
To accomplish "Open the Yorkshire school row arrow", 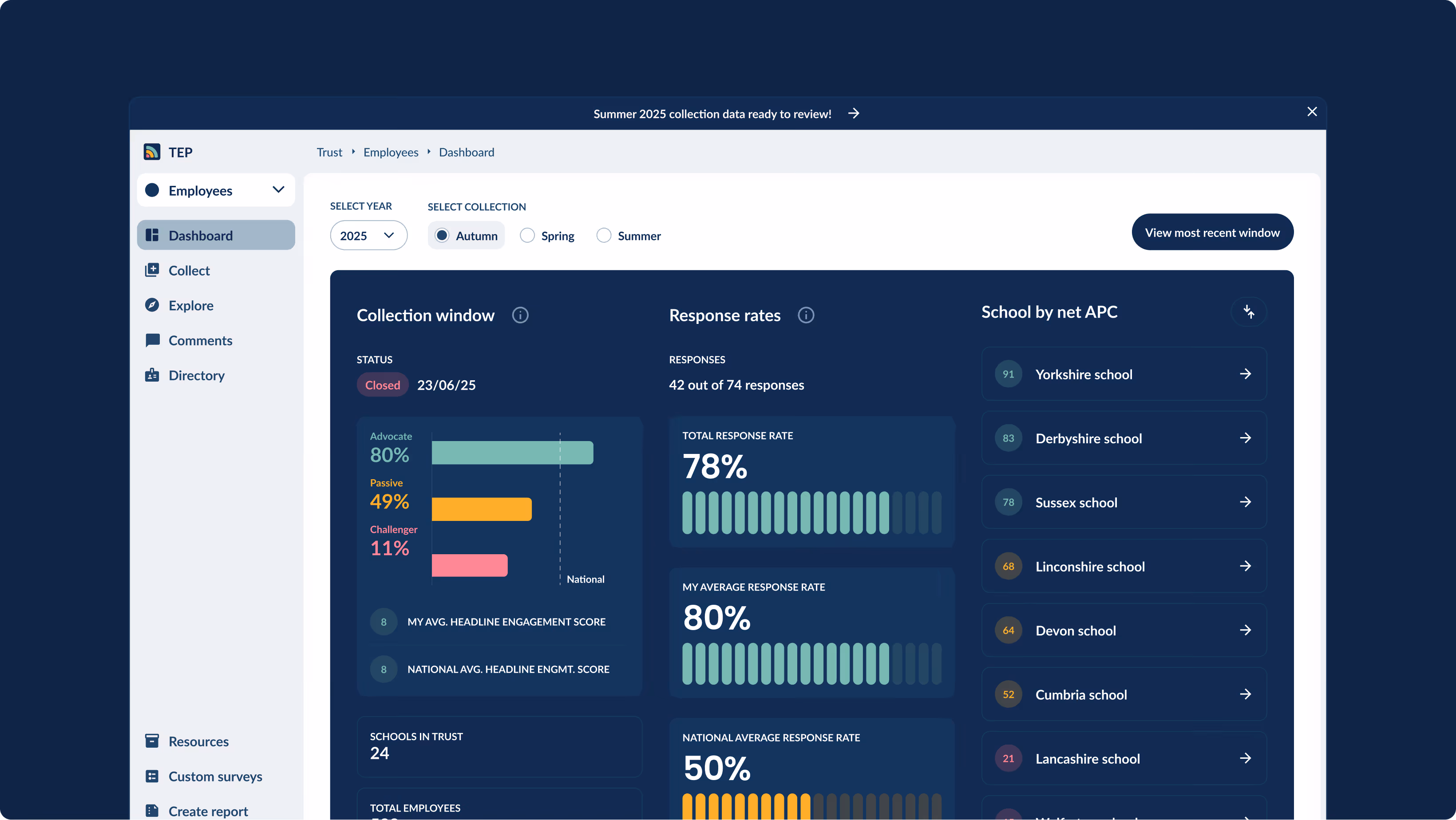I will click(x=1245, y=374).
